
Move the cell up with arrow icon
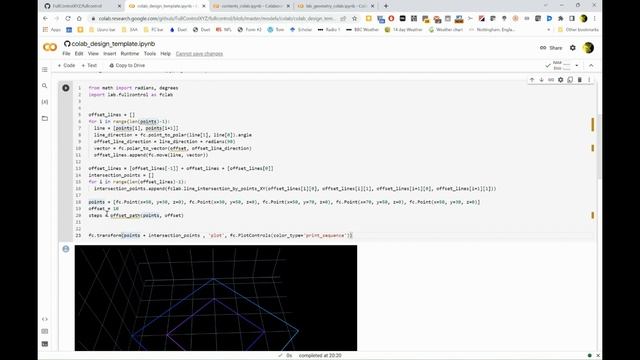click(x=532, y=80)
